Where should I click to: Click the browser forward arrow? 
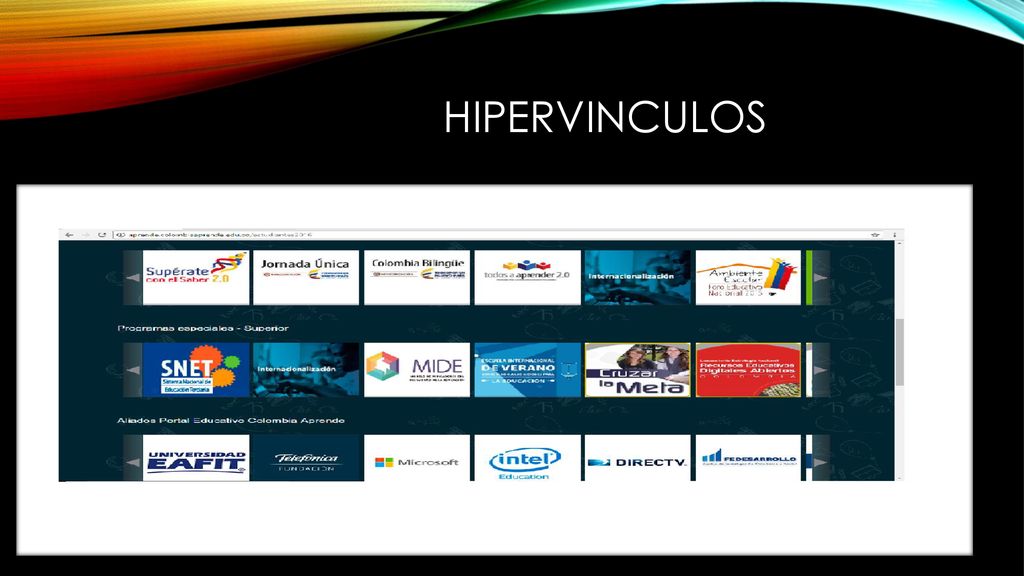86,234
